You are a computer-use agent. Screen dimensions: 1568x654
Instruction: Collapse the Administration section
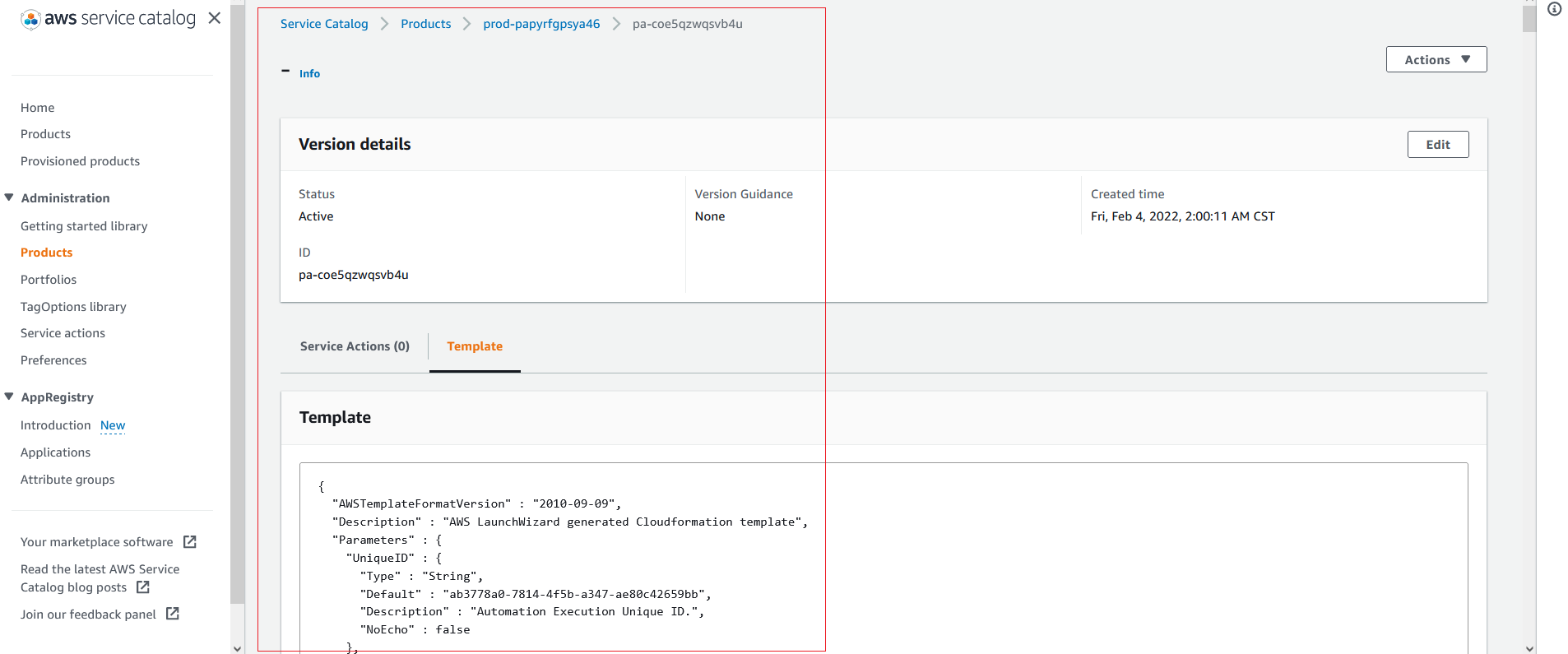(9, 198)
